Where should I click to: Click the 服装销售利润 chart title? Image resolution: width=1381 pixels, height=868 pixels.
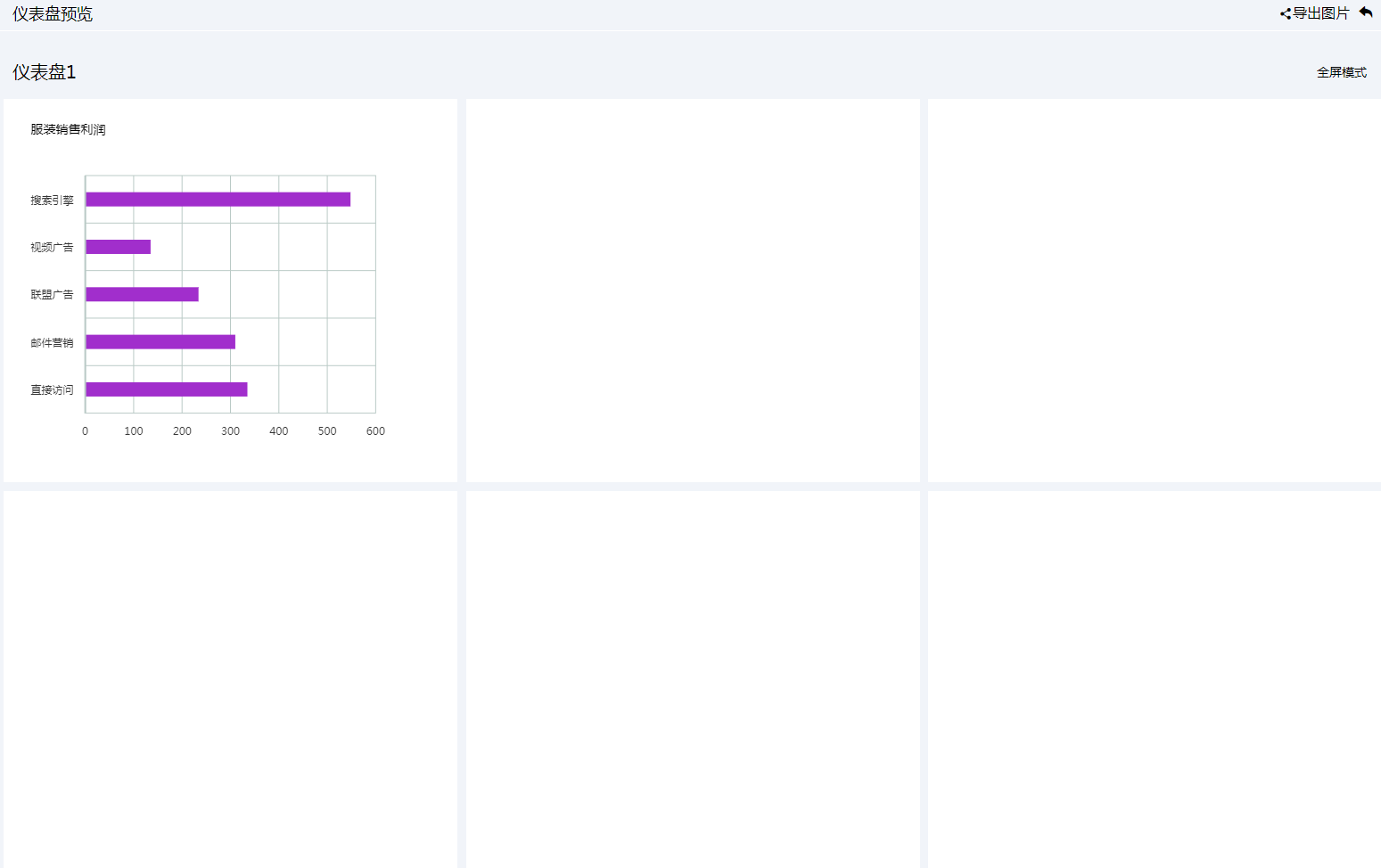68,129
